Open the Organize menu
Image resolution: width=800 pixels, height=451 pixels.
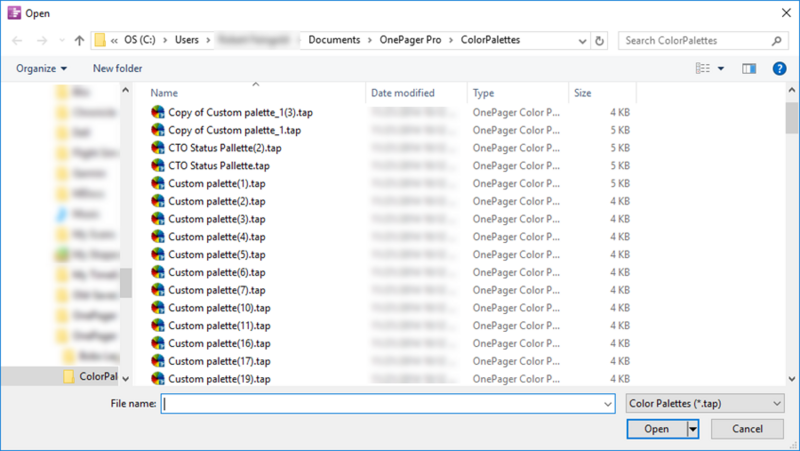pyautogui.click(x=41, y=68)
